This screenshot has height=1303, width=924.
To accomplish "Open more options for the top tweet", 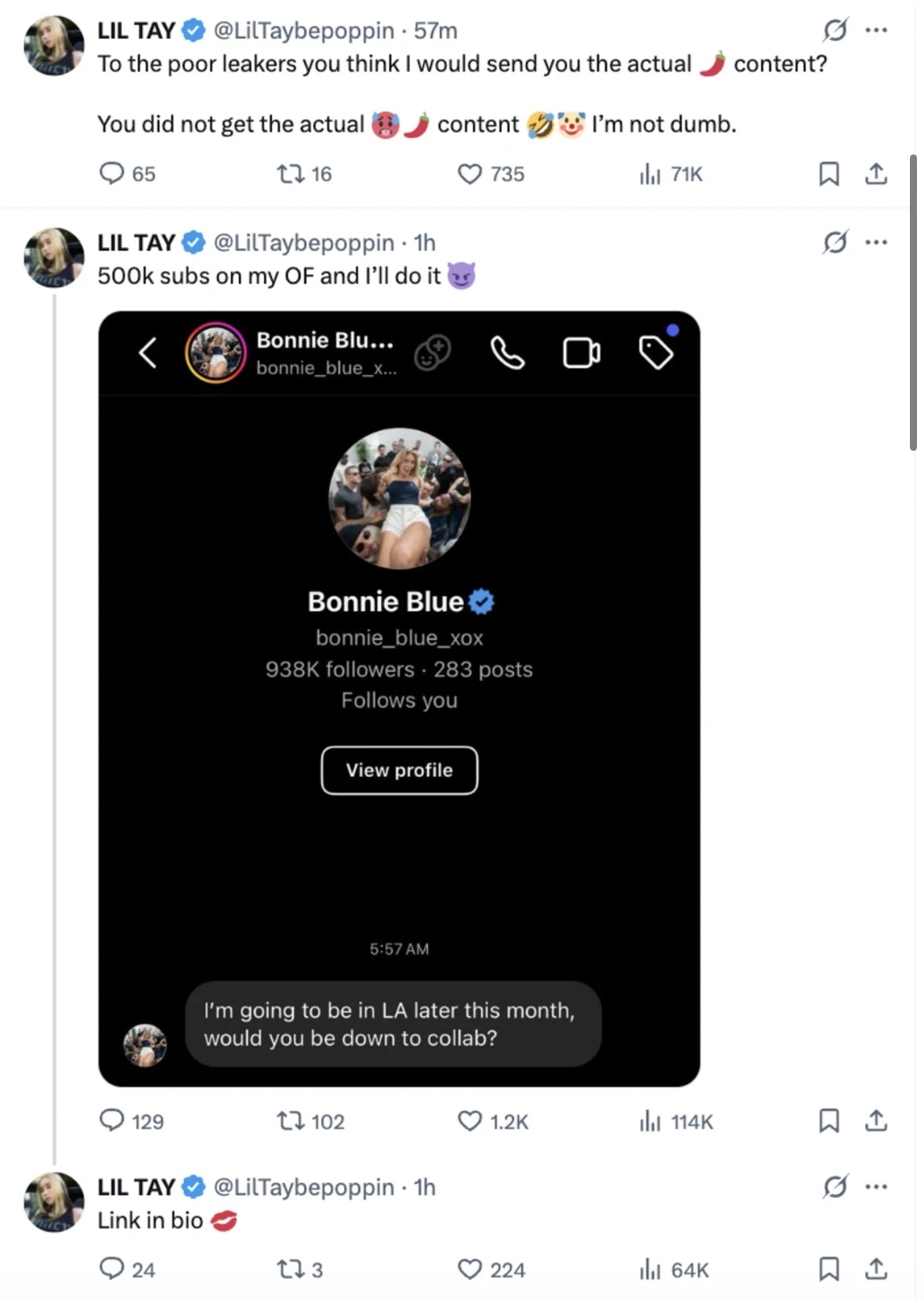I will coord(876,31).
